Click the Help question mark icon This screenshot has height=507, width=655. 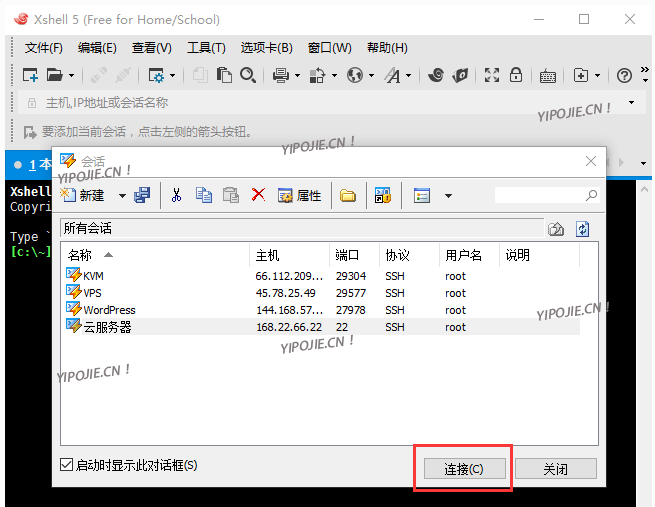(624, 76)
